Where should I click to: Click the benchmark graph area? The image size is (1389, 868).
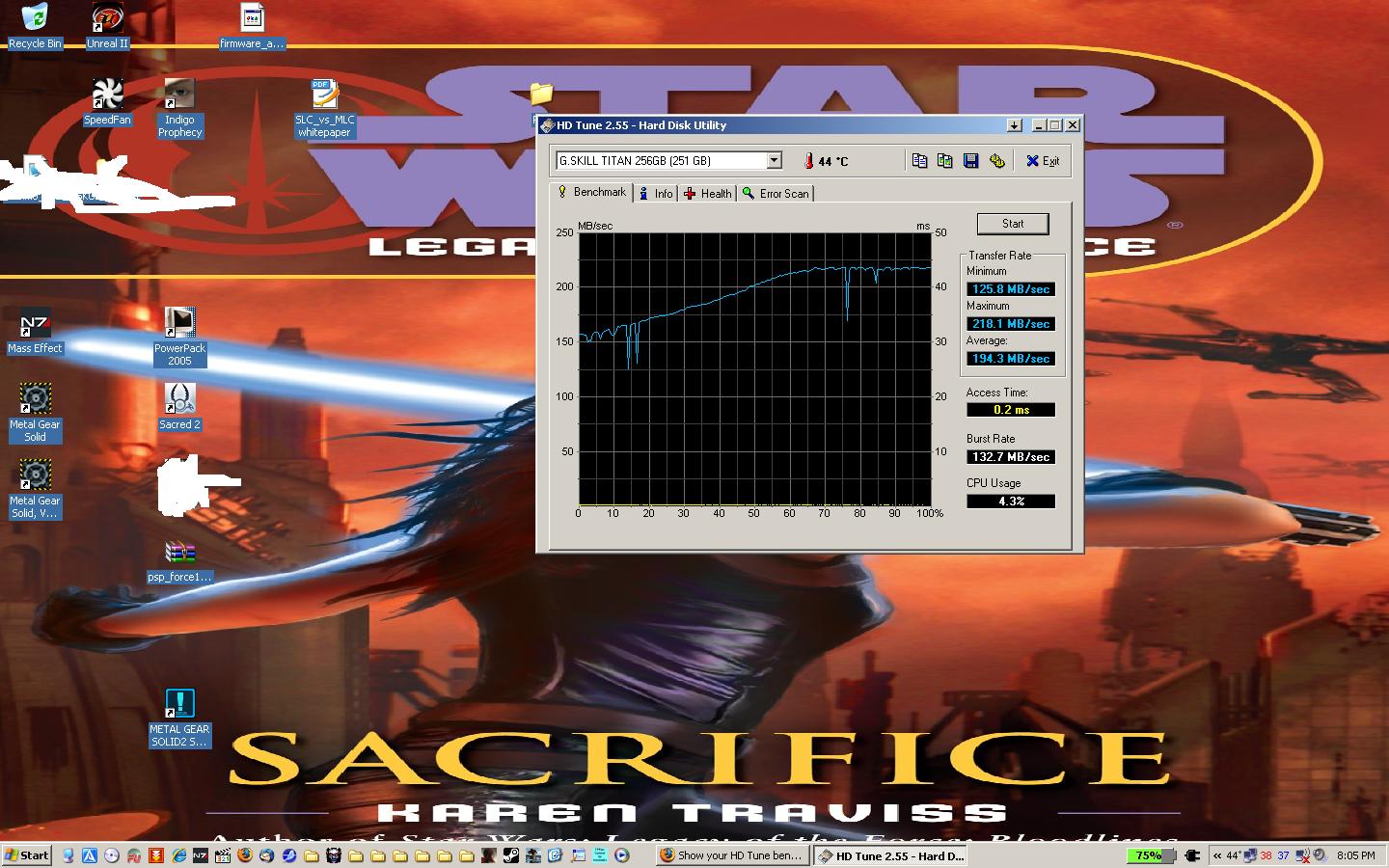pyautogui.click(x=754, y=368)
